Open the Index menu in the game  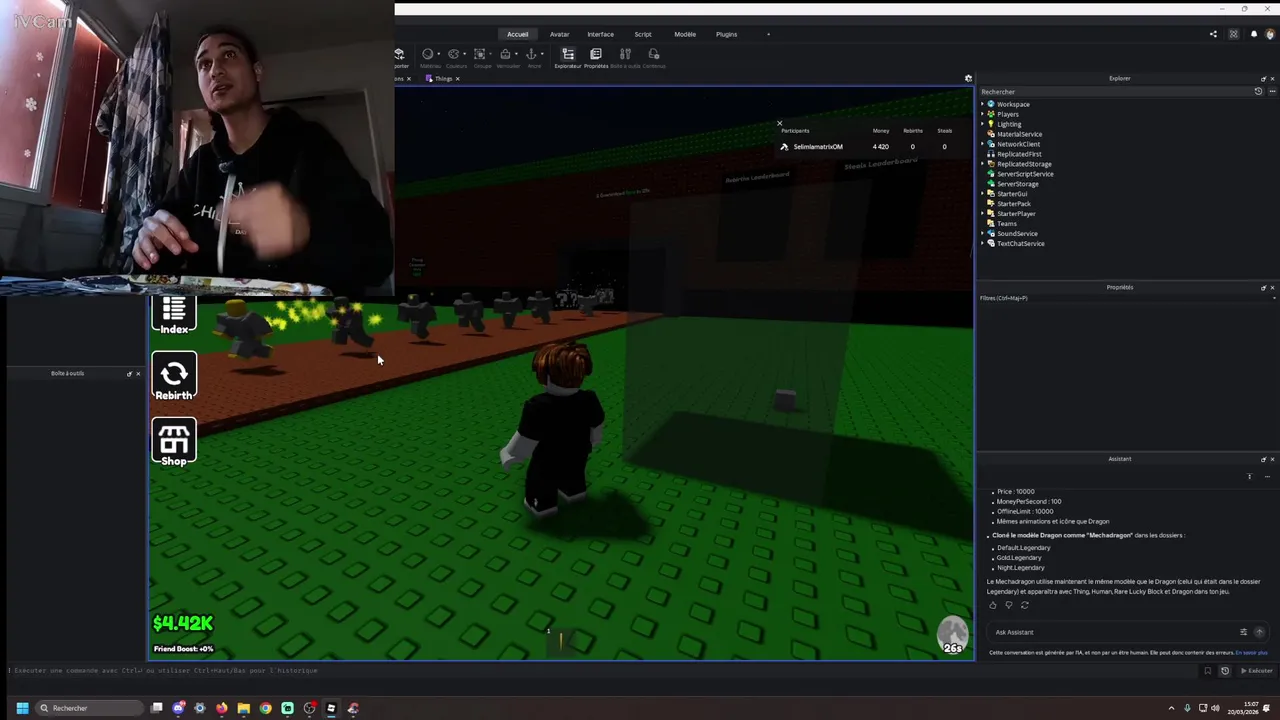[x=174, y=316]
